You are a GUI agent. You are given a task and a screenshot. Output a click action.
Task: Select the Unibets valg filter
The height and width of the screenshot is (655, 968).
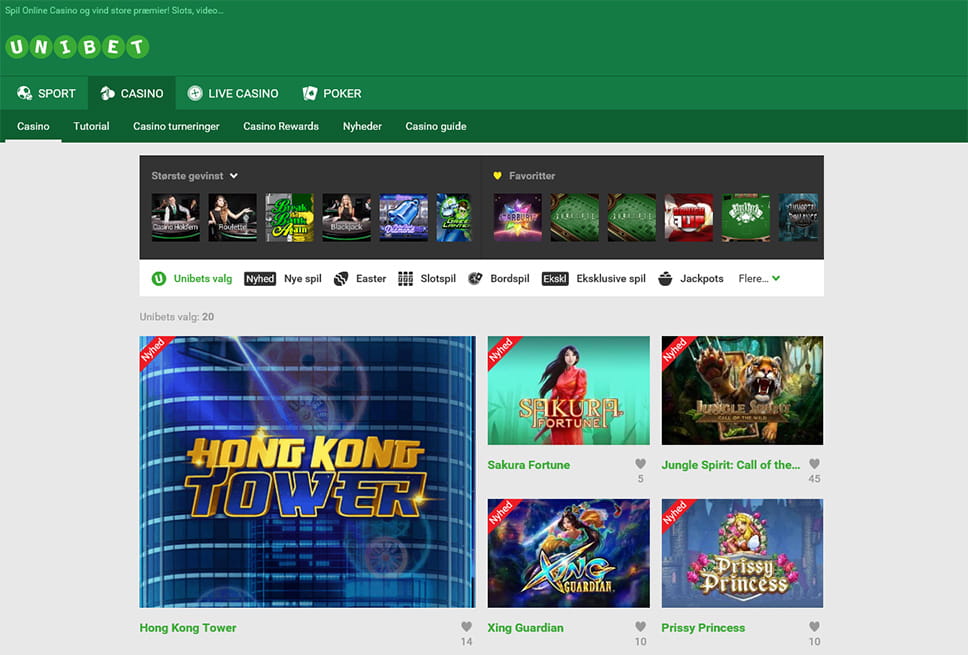click(192, 278)
